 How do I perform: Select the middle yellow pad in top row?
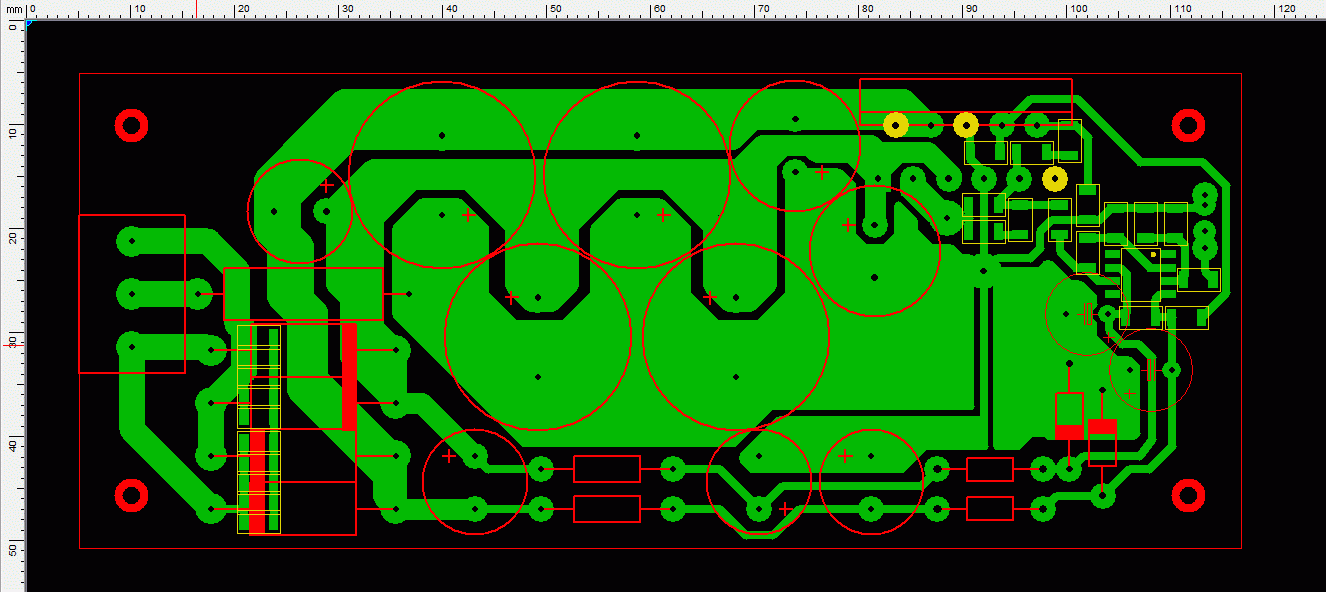[965, 125]
